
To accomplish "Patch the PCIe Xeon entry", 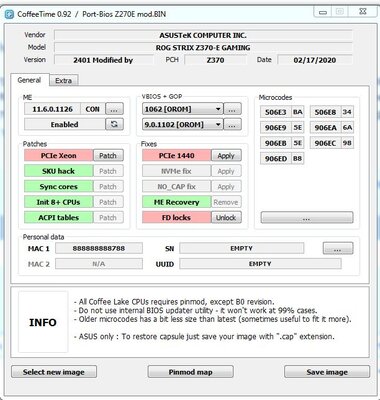I will coord(108,156).
